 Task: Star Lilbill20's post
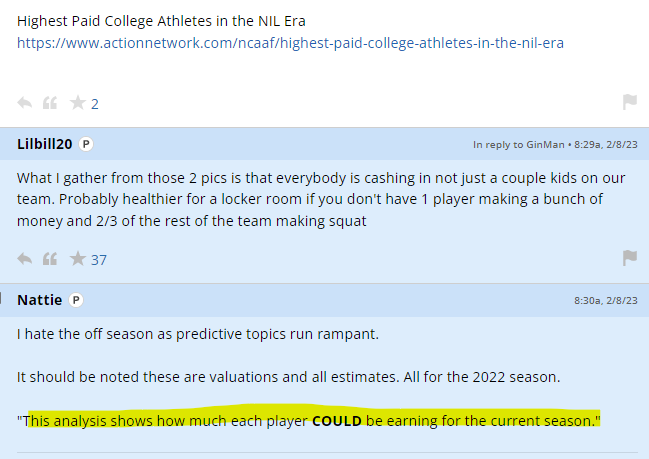coord(76,259)
